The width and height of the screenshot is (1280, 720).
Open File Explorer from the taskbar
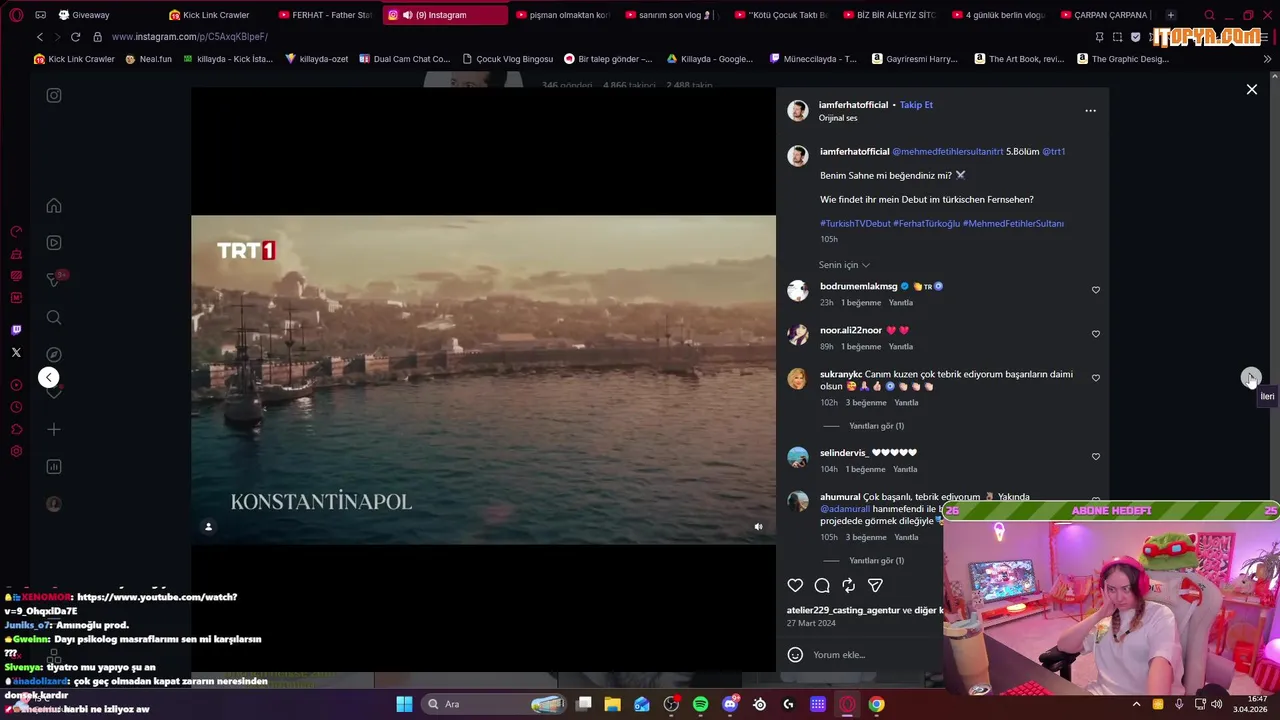tap(612, 704)
